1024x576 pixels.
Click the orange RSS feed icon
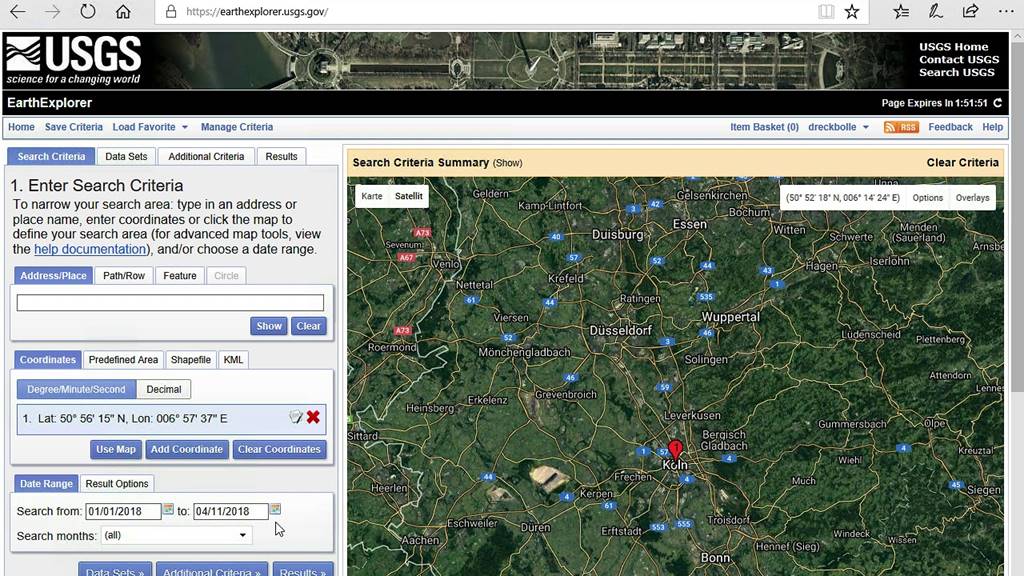coord(901,127)
